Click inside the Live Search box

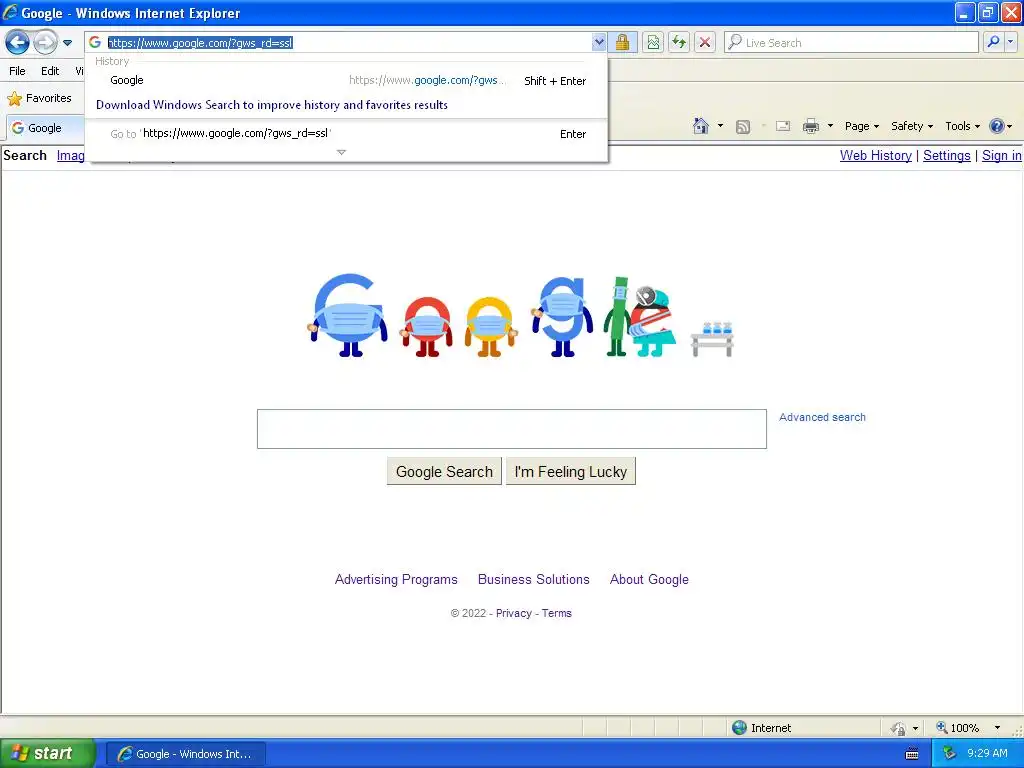coord(852,42)
